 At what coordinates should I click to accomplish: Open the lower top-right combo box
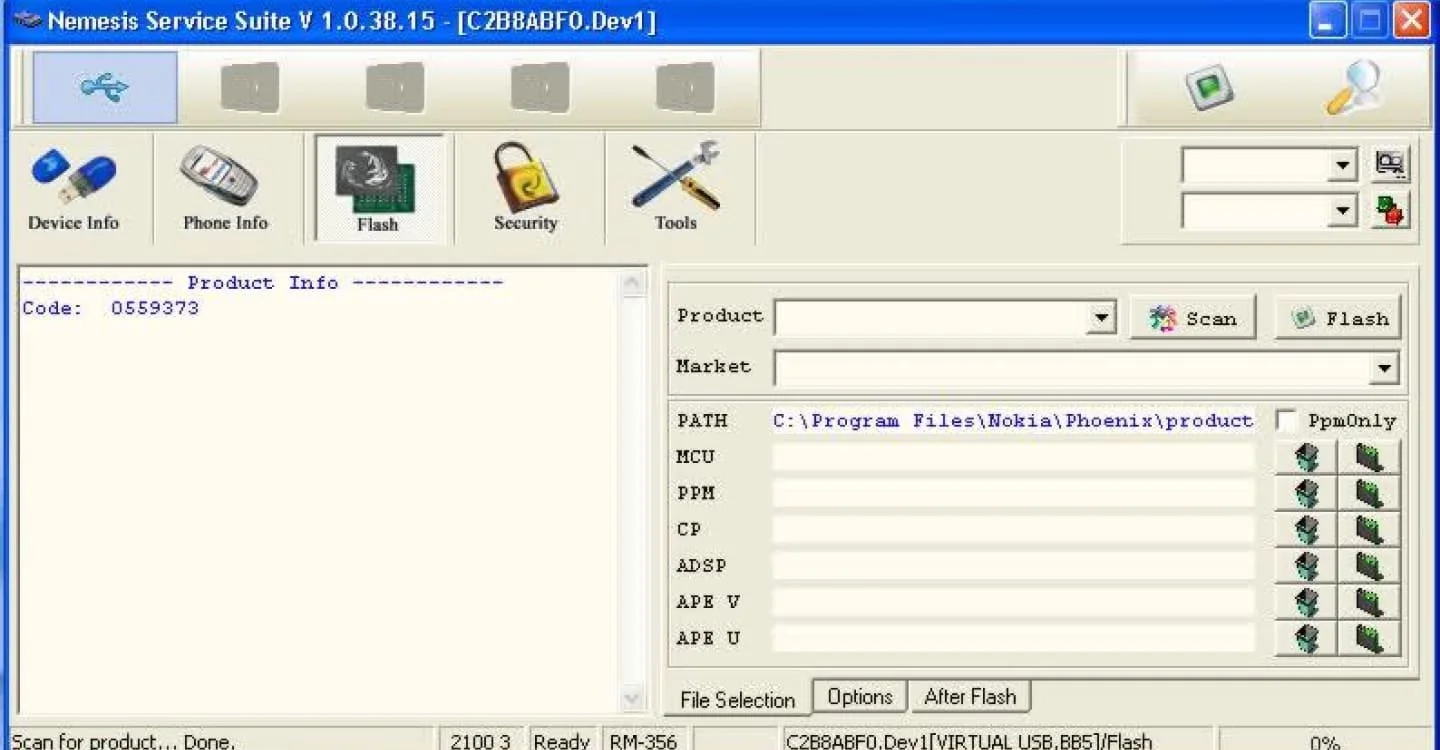(x=1343, y=211)
